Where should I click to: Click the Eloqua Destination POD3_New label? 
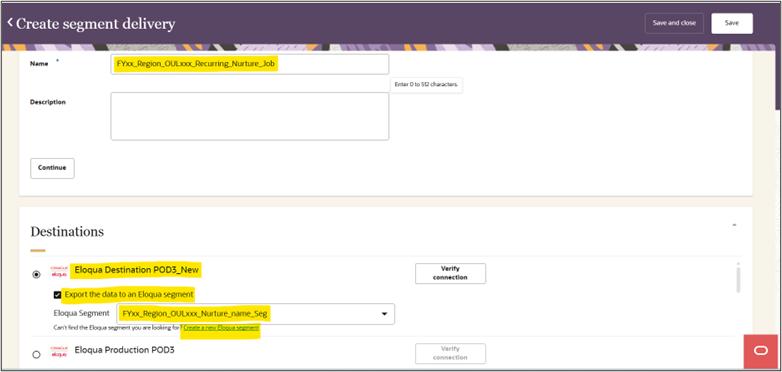(137, 270)
